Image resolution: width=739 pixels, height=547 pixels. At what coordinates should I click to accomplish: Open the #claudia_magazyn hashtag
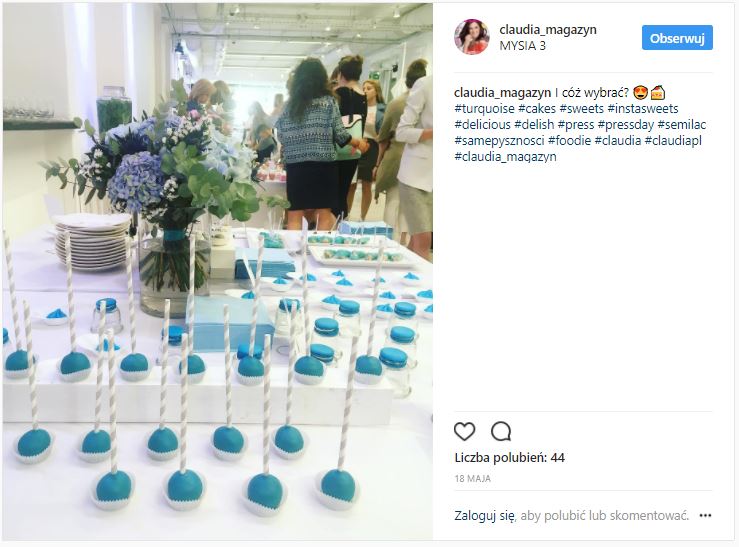tap(505, 157)
